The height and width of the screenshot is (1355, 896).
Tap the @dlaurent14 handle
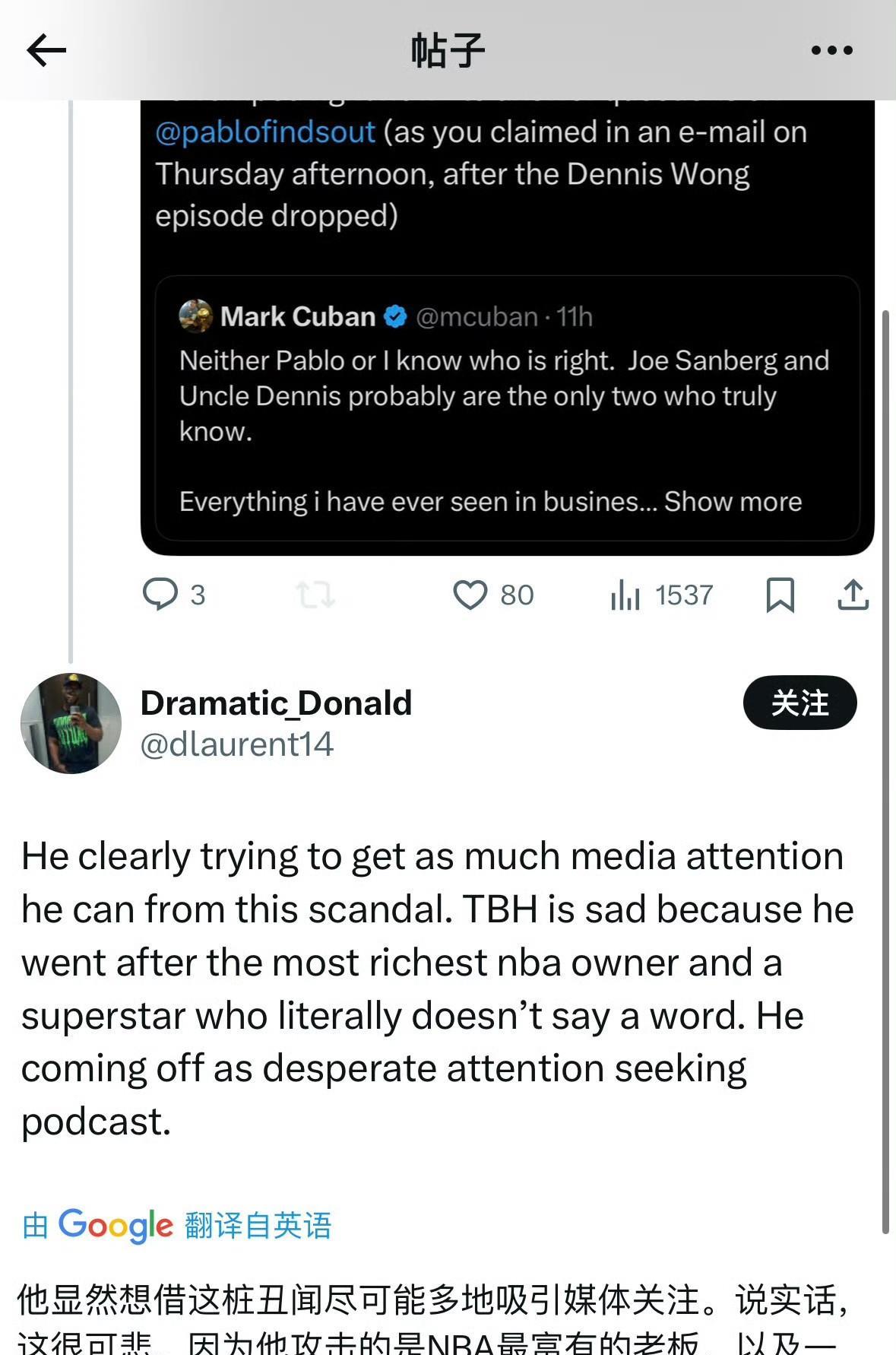point(237,744)
